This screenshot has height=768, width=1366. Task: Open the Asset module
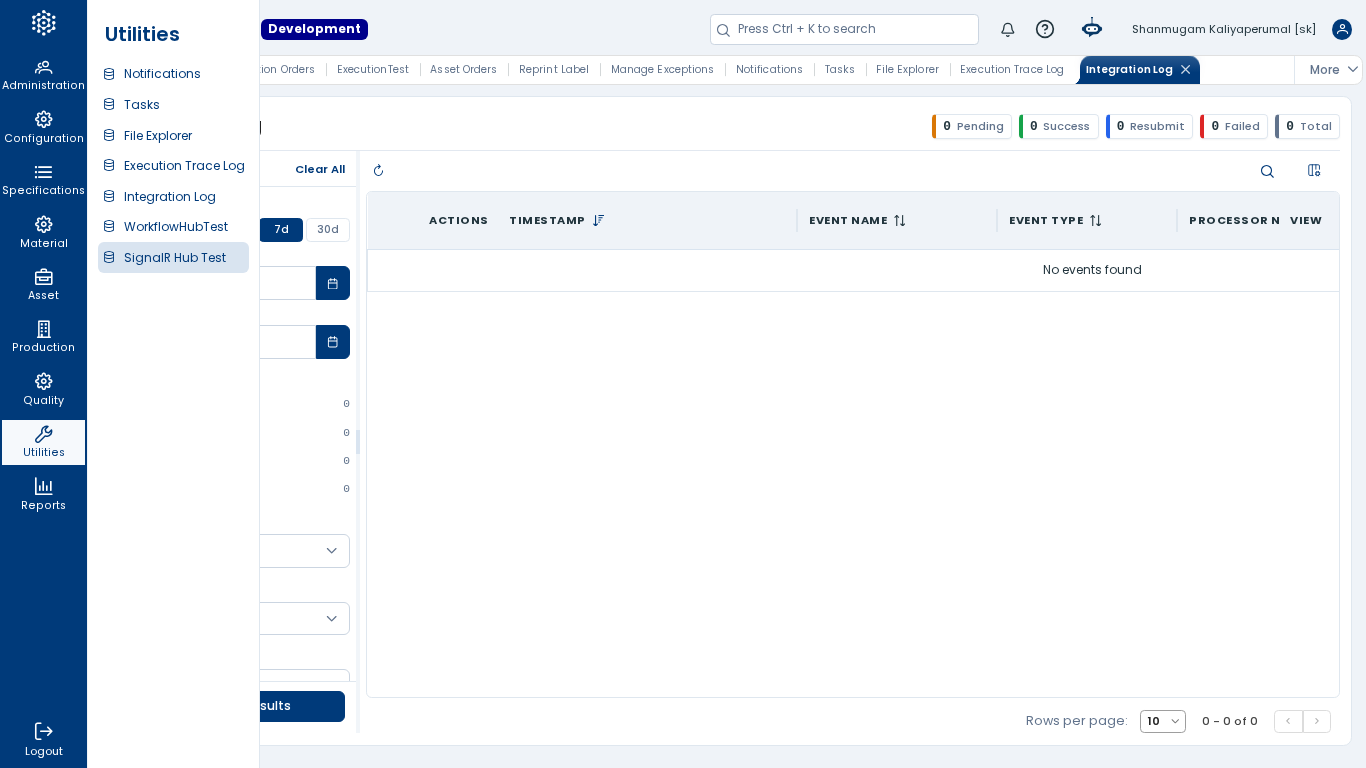(43, 285)
